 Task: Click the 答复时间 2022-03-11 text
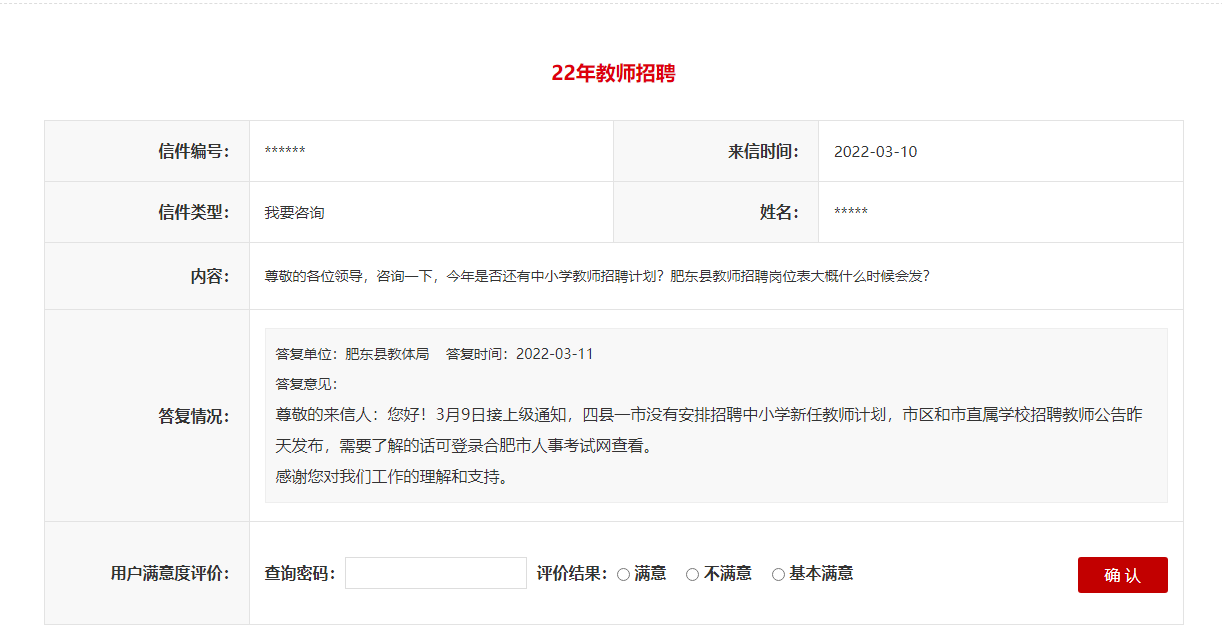click(519, 354)
